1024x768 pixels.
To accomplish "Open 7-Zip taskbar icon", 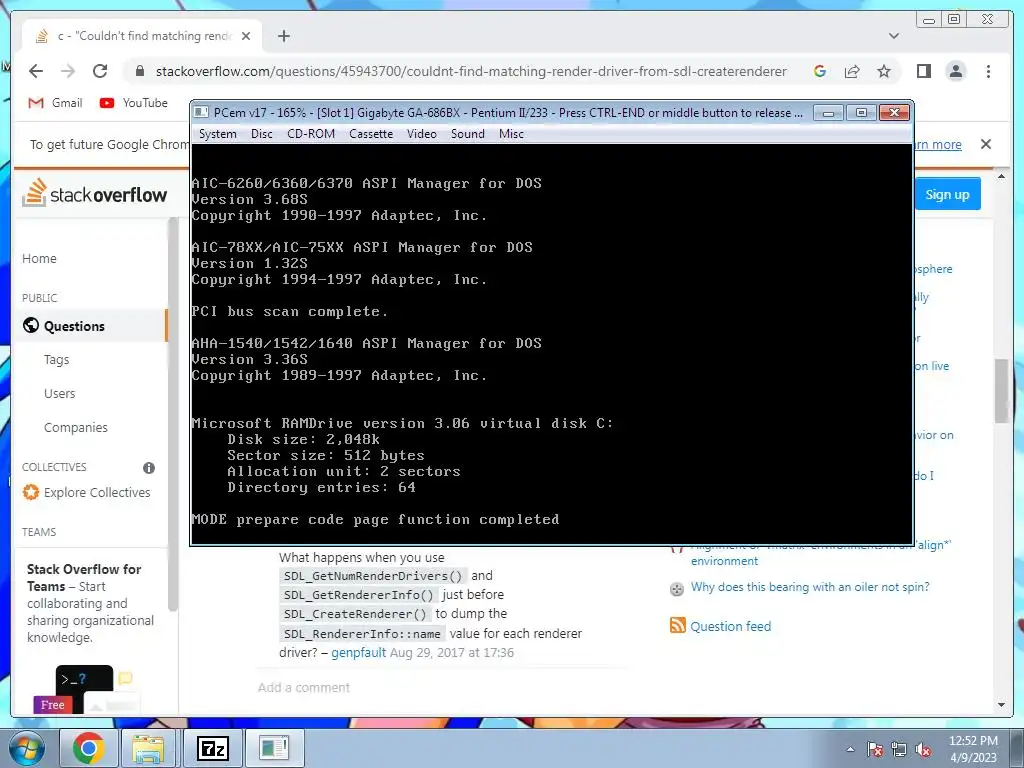I will (212, 748).
